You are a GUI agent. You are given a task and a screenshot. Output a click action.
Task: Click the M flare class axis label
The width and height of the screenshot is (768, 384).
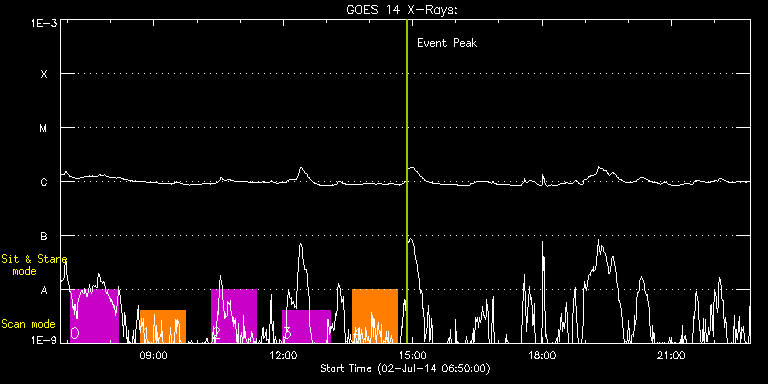click(44, 128)
